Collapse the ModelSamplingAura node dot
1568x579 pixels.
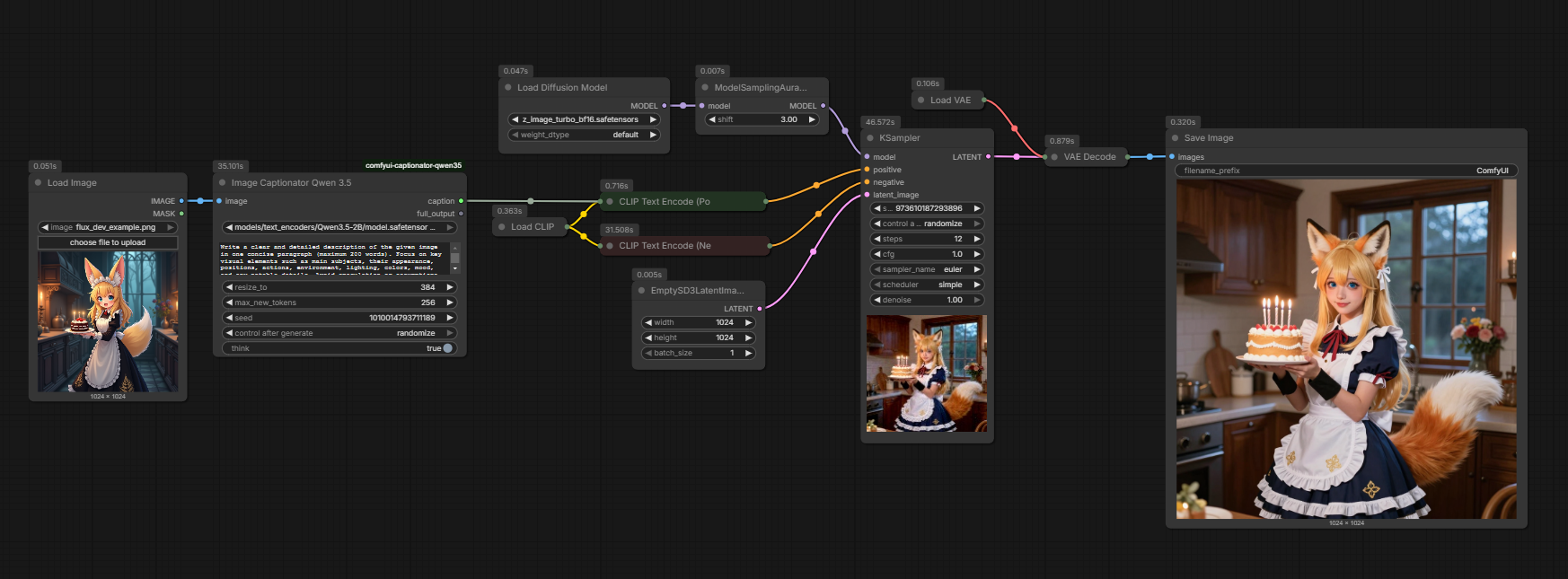pos(705,87)
